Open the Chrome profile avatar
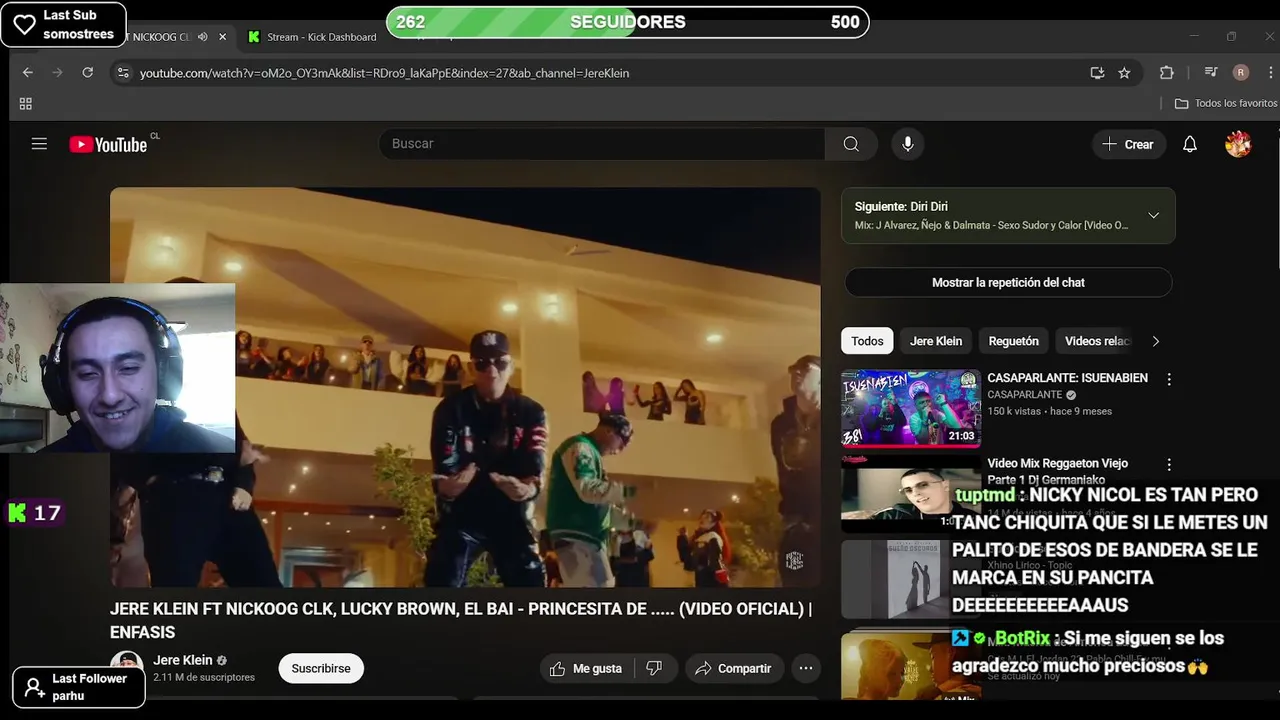Screen dimensions: 1280x720 (1241, 73)
